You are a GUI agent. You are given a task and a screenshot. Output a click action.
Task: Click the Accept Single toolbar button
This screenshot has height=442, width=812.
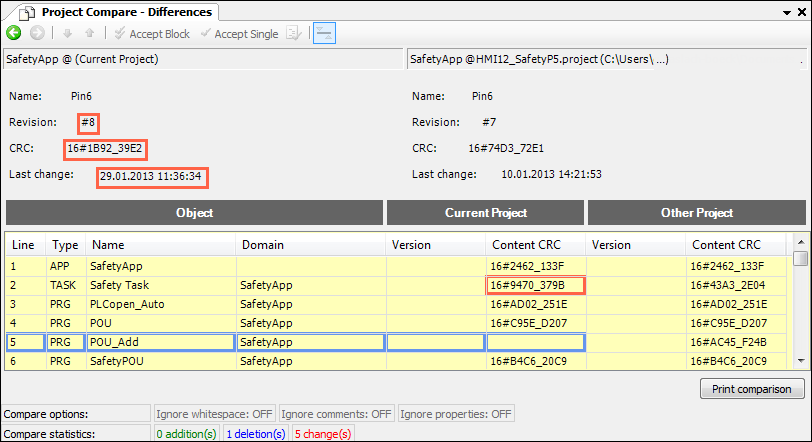(240, 33)
